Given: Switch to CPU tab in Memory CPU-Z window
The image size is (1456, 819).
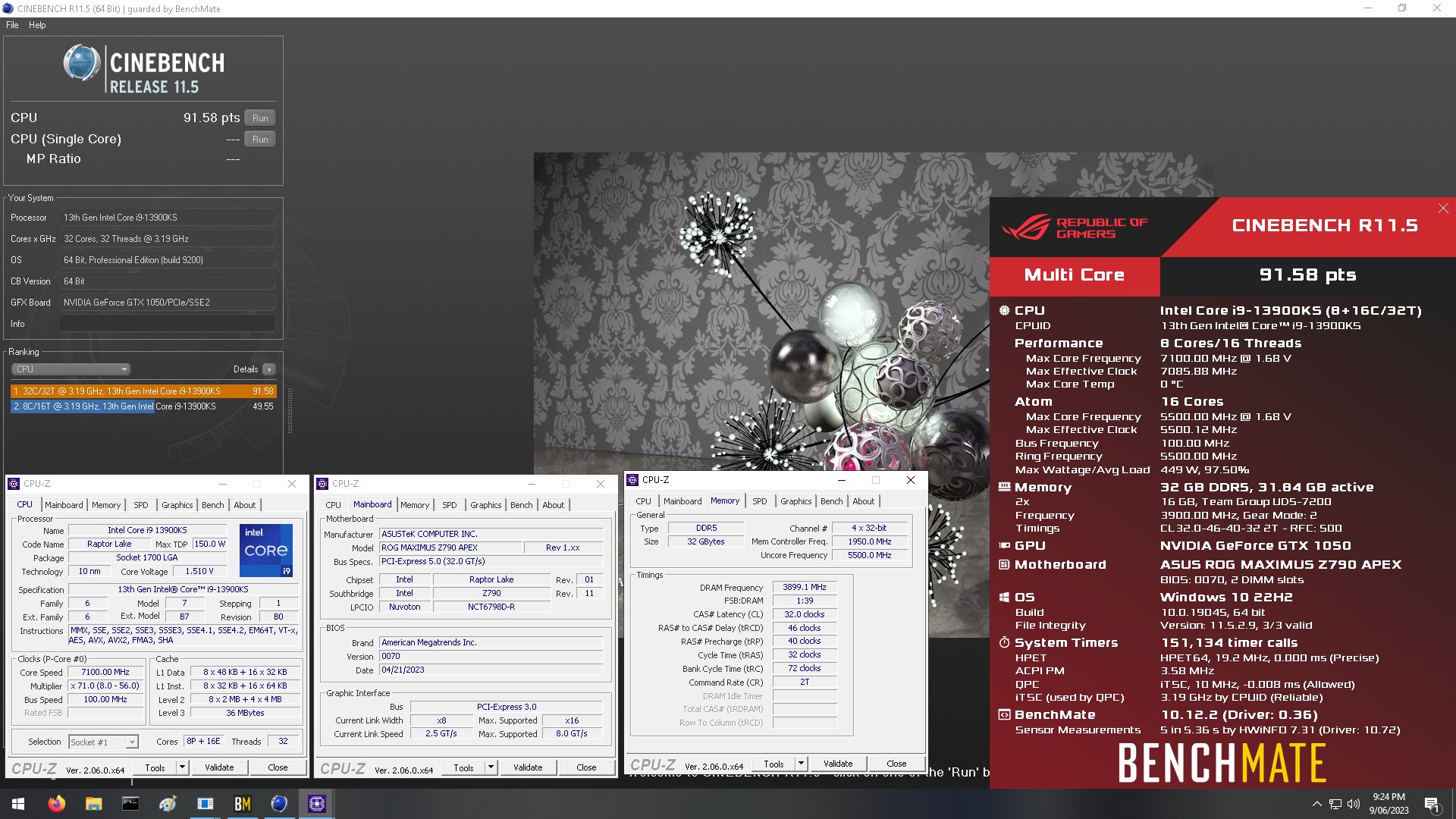Looking at the screenshot, I should tap(644, 501).
